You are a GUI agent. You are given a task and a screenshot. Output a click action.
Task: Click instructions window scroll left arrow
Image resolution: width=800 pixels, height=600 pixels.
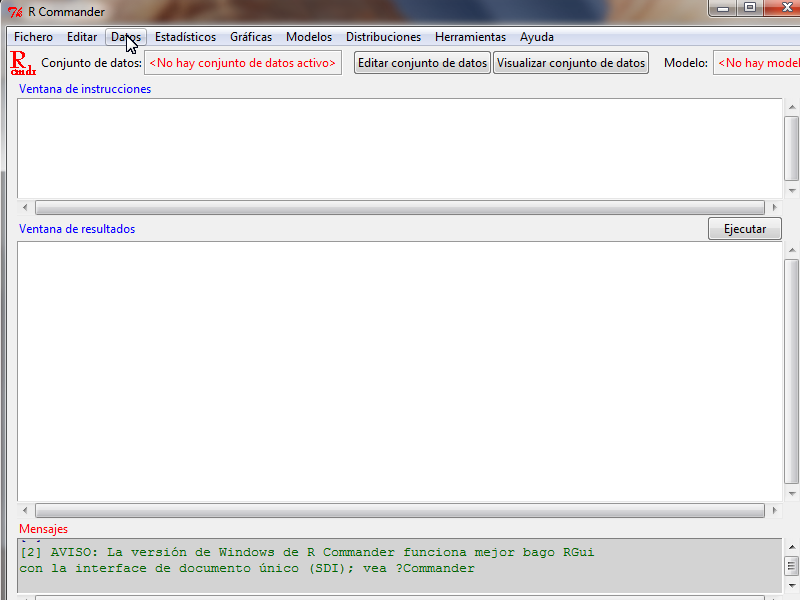pos(25,208)
